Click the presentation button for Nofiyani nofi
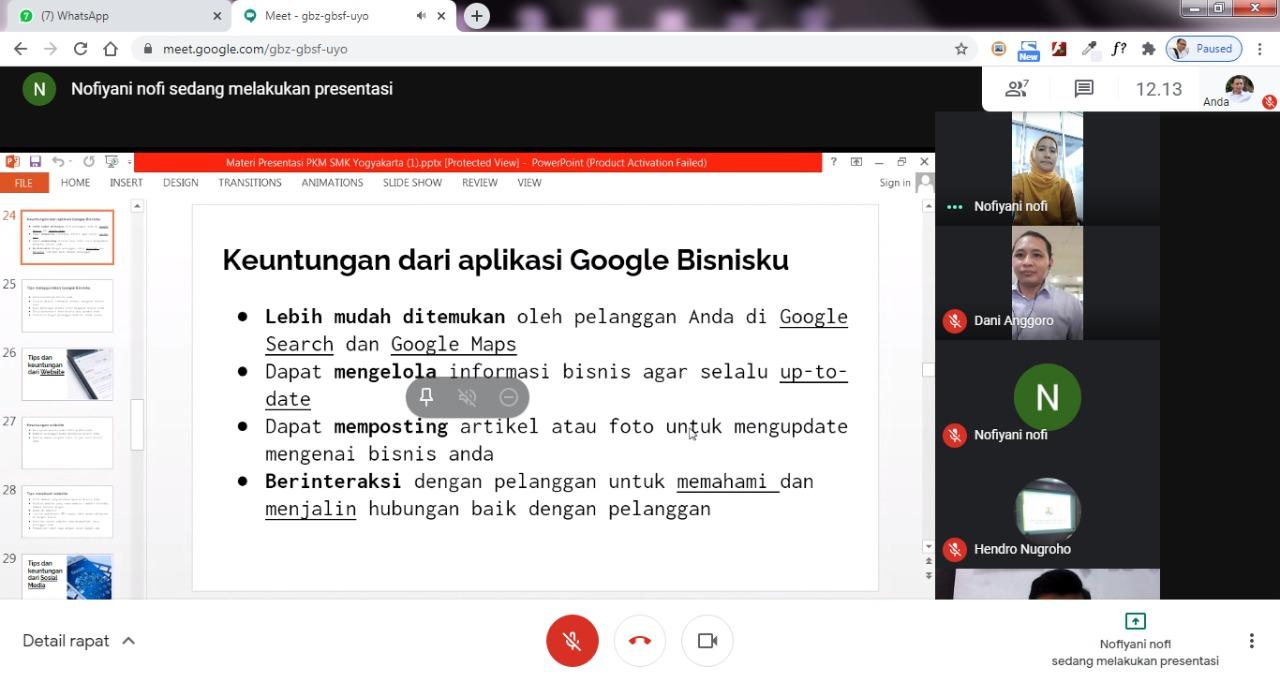Image resolution: width=1280 pixels, height=682 pixels. click(x=1135, y=640)
